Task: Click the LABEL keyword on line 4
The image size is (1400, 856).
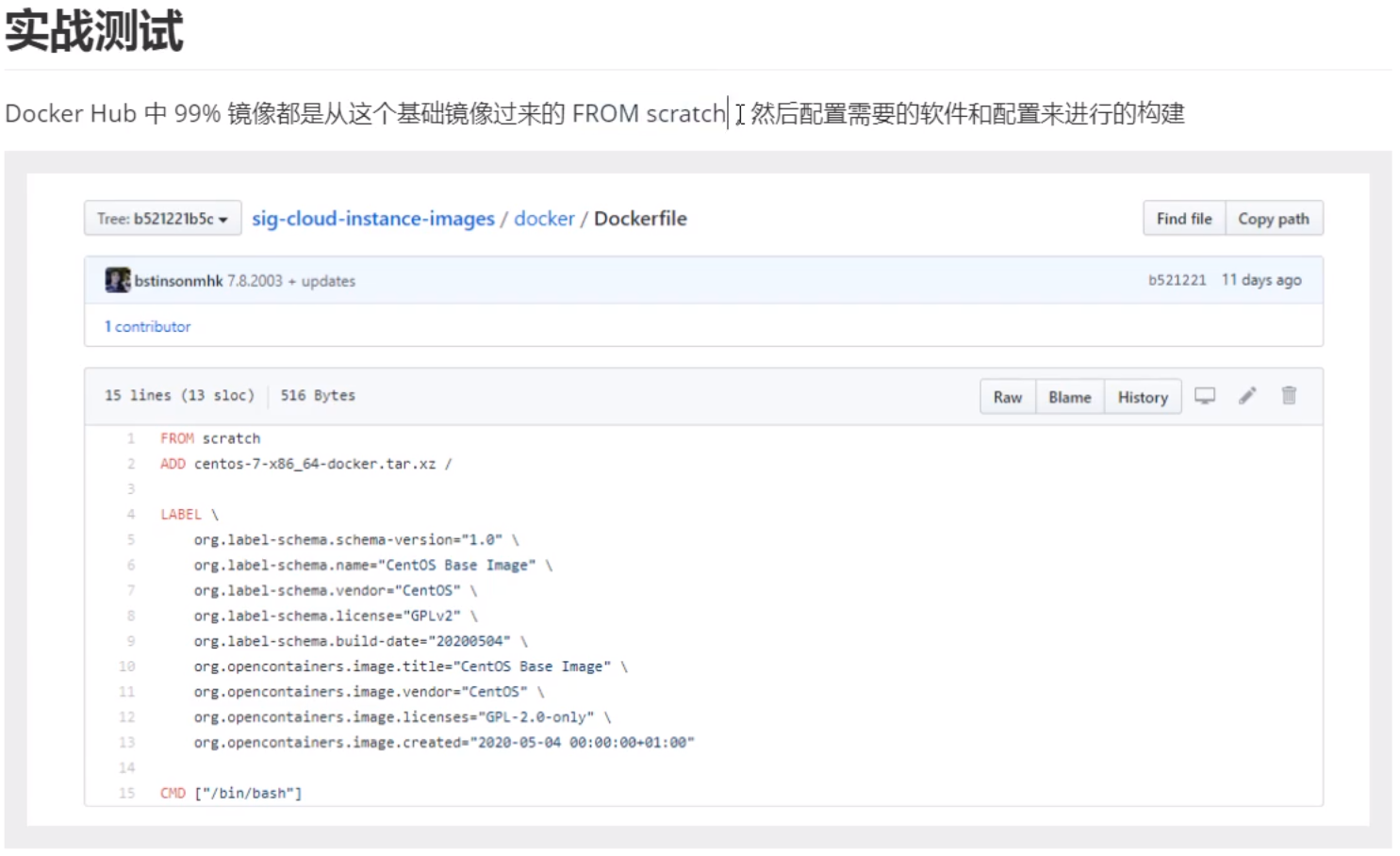Action: click(x=181, y=515)
